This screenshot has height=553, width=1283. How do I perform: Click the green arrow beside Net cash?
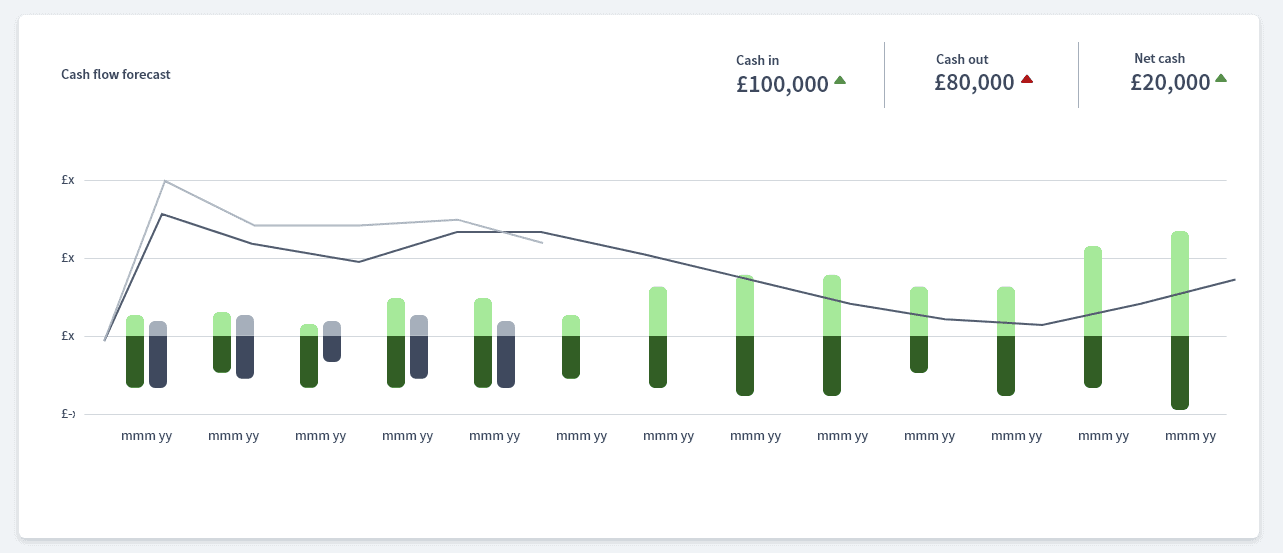click(x=1221, y=78)
